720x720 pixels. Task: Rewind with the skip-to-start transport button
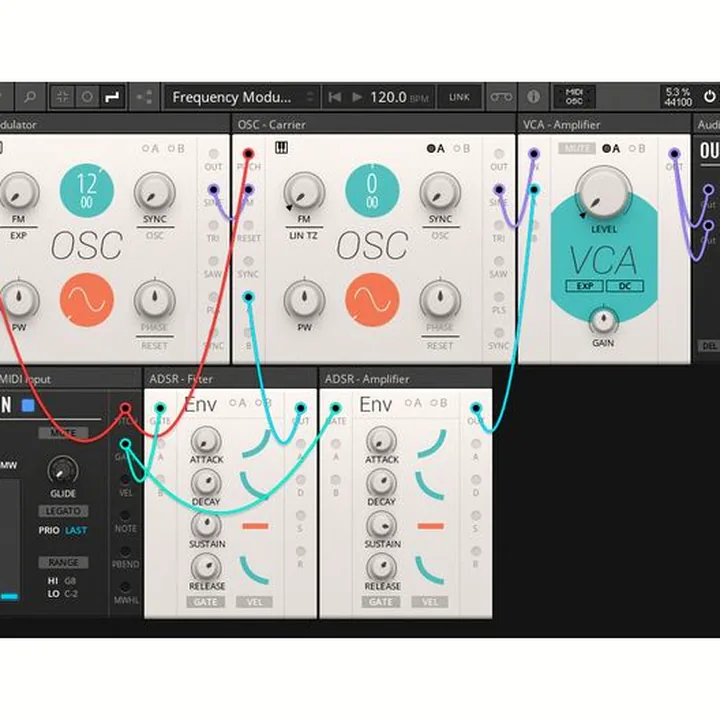(335, 97)
